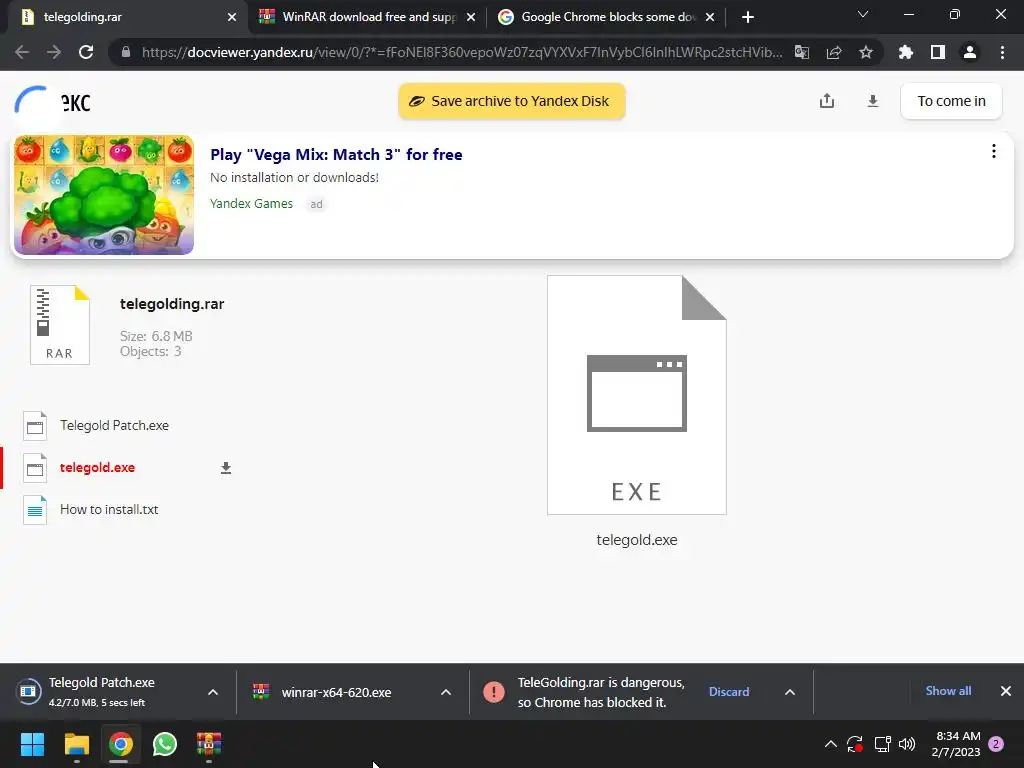The height and width of the screenshot is (768, 1024).
Task: Click the large EXE file preview
Action: [x=637, y=395]
